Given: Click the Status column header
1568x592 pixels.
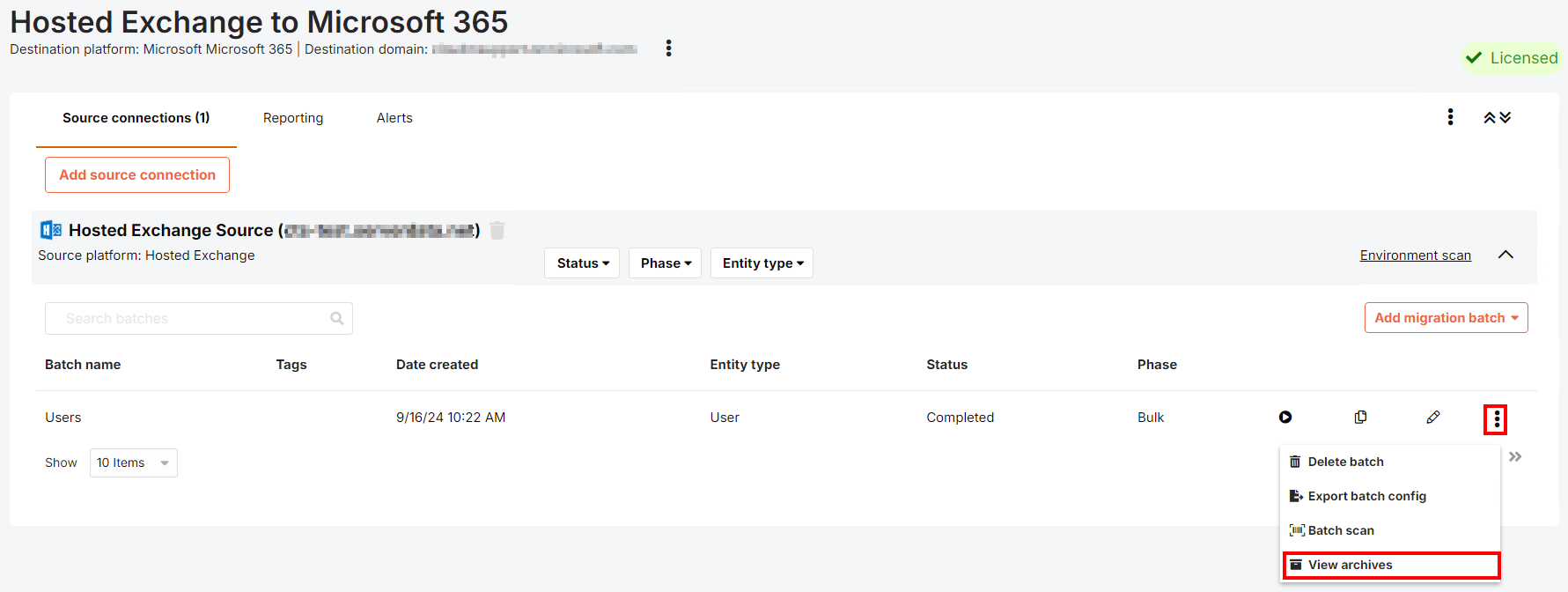Looking at the screenshot, I should click(x=946, y=365).
